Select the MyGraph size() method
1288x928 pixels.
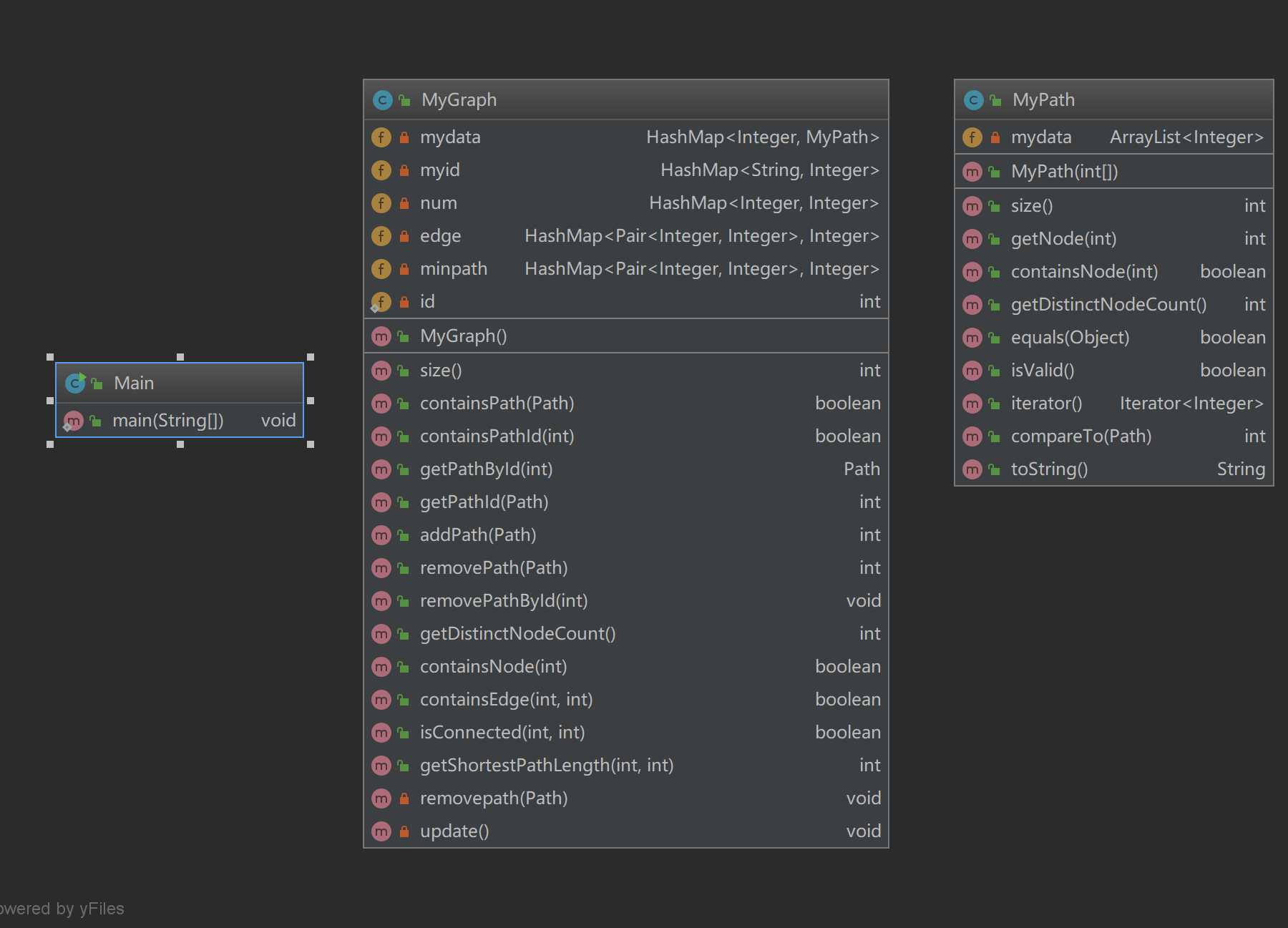coord(626,371)
